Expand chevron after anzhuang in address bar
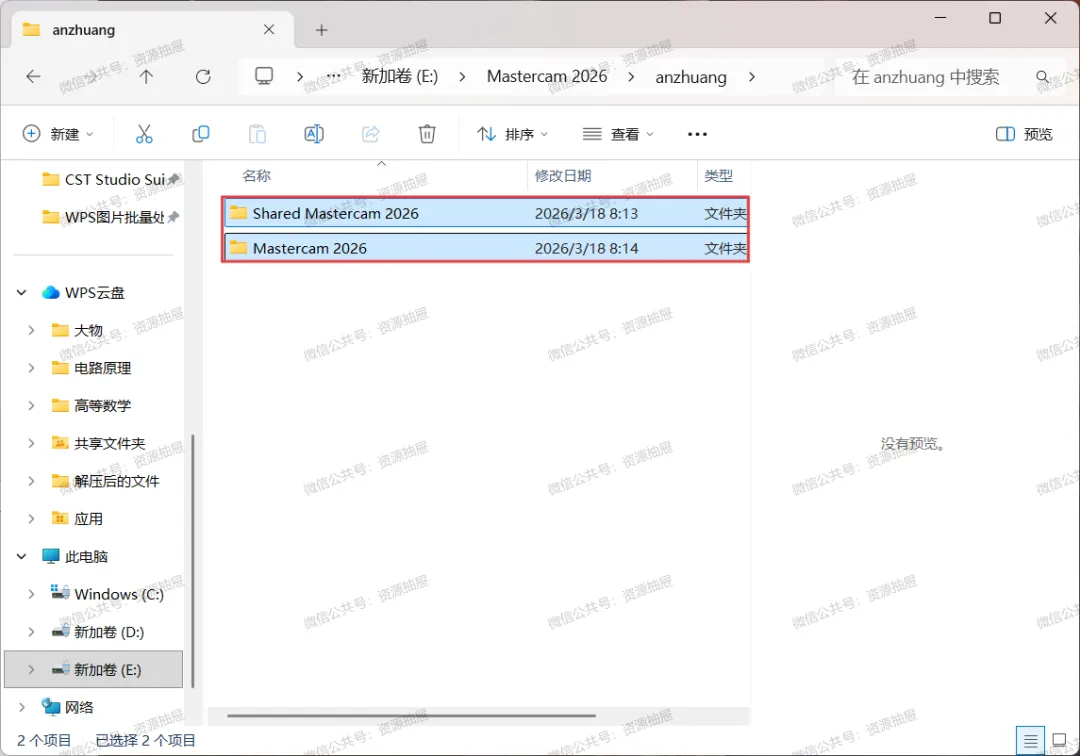The height and width of the screenshot is (756, 1080). point(751,77)
